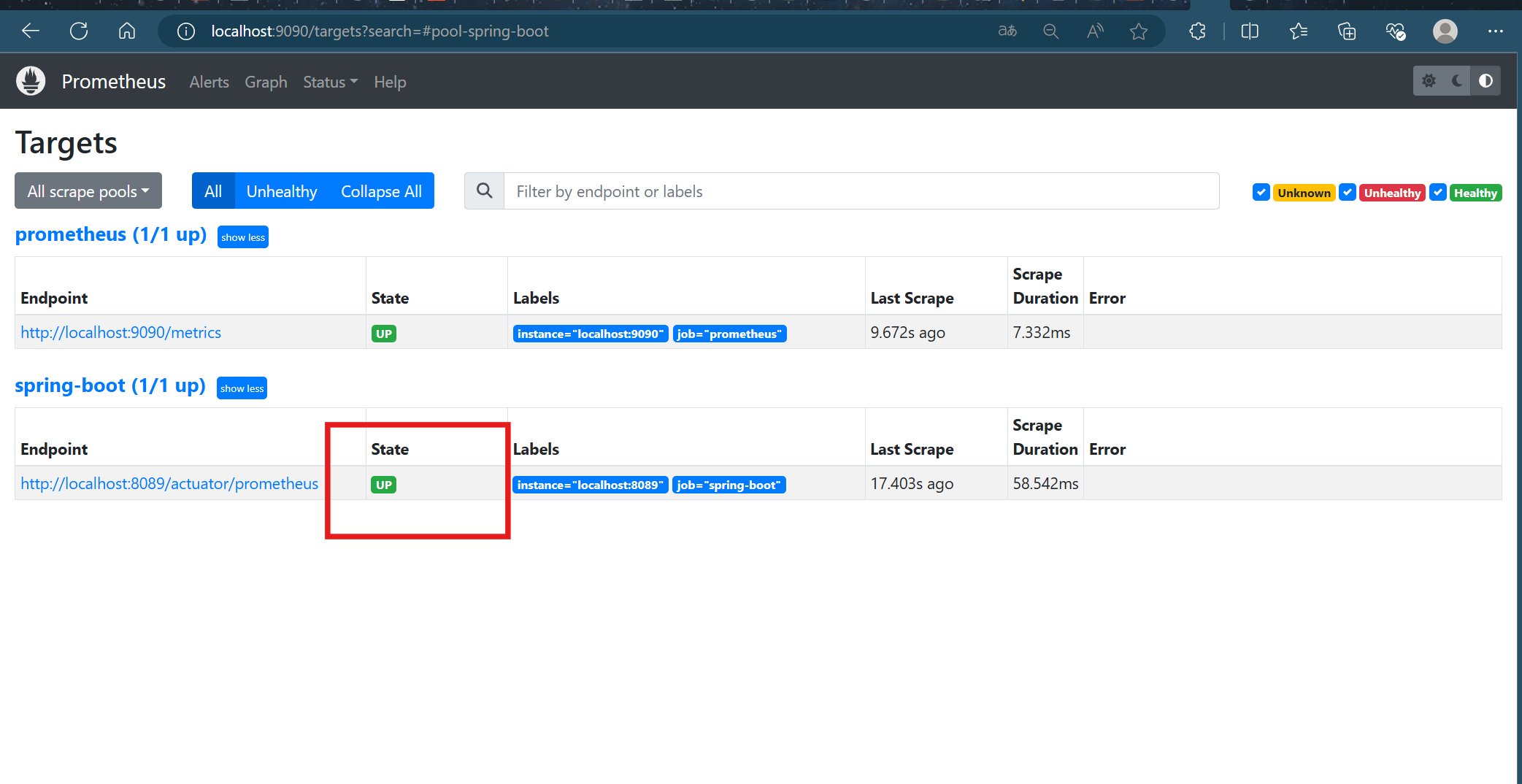The image size is (1522, 784).
Task: Collapse spring-boot pool with show less
Action: (242, 388)
